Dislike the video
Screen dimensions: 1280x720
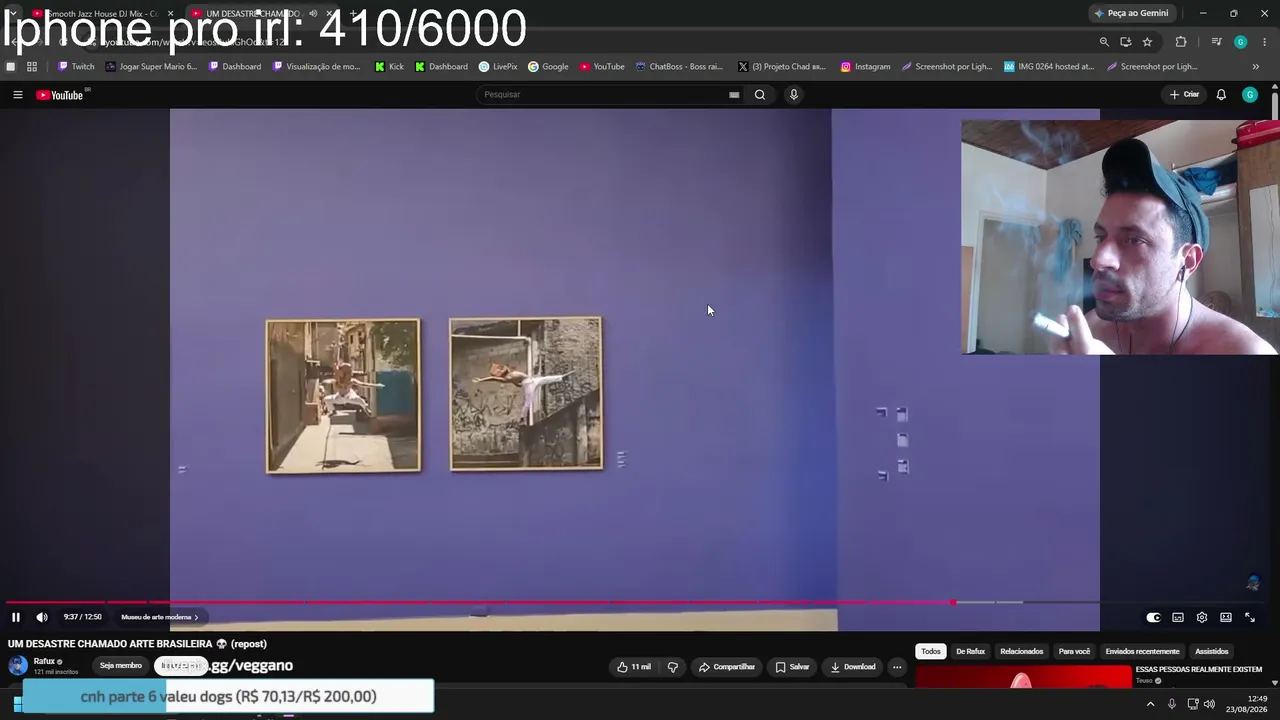point(673,667)
